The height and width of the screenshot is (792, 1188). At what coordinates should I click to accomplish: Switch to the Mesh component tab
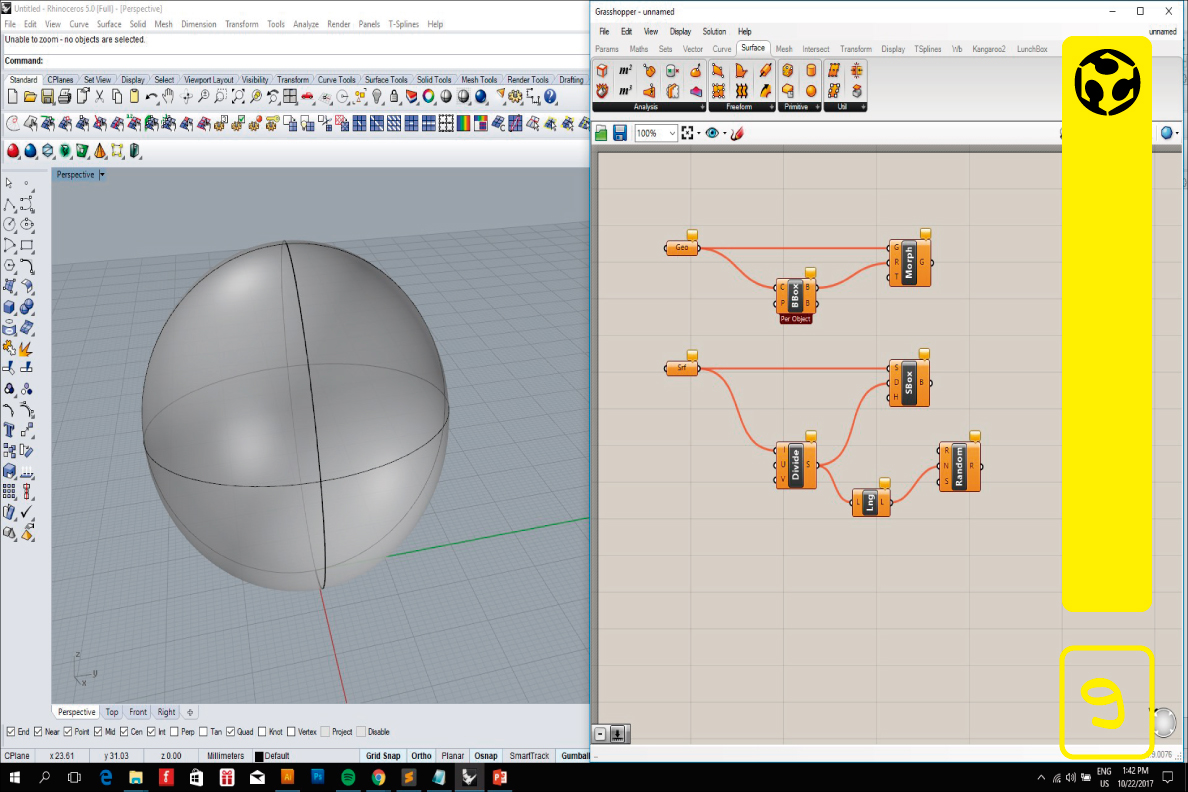(784, 49)
